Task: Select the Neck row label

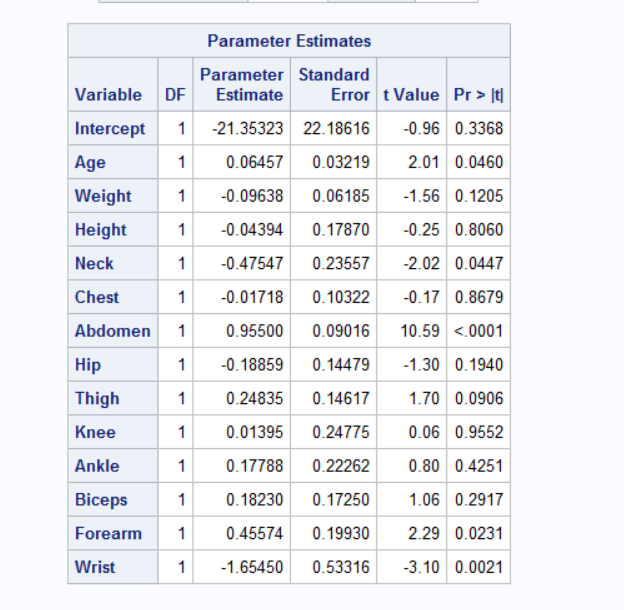Action: point(94,264)
